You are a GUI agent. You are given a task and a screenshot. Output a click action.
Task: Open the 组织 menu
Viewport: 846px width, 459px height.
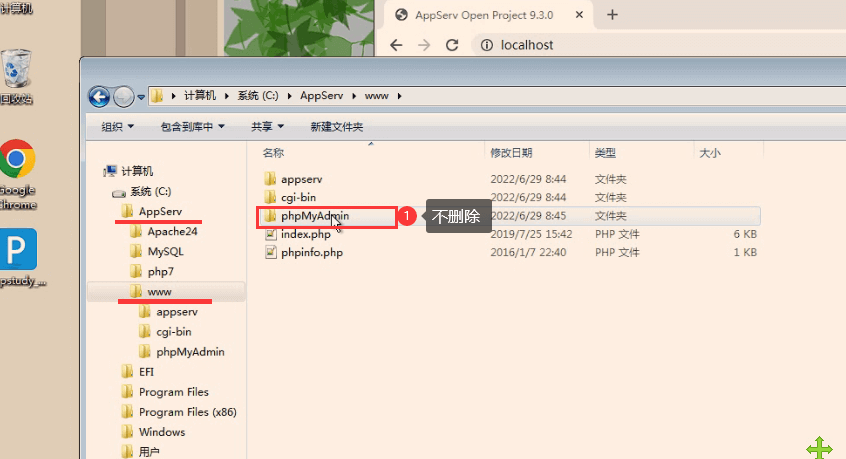point(118,127)
